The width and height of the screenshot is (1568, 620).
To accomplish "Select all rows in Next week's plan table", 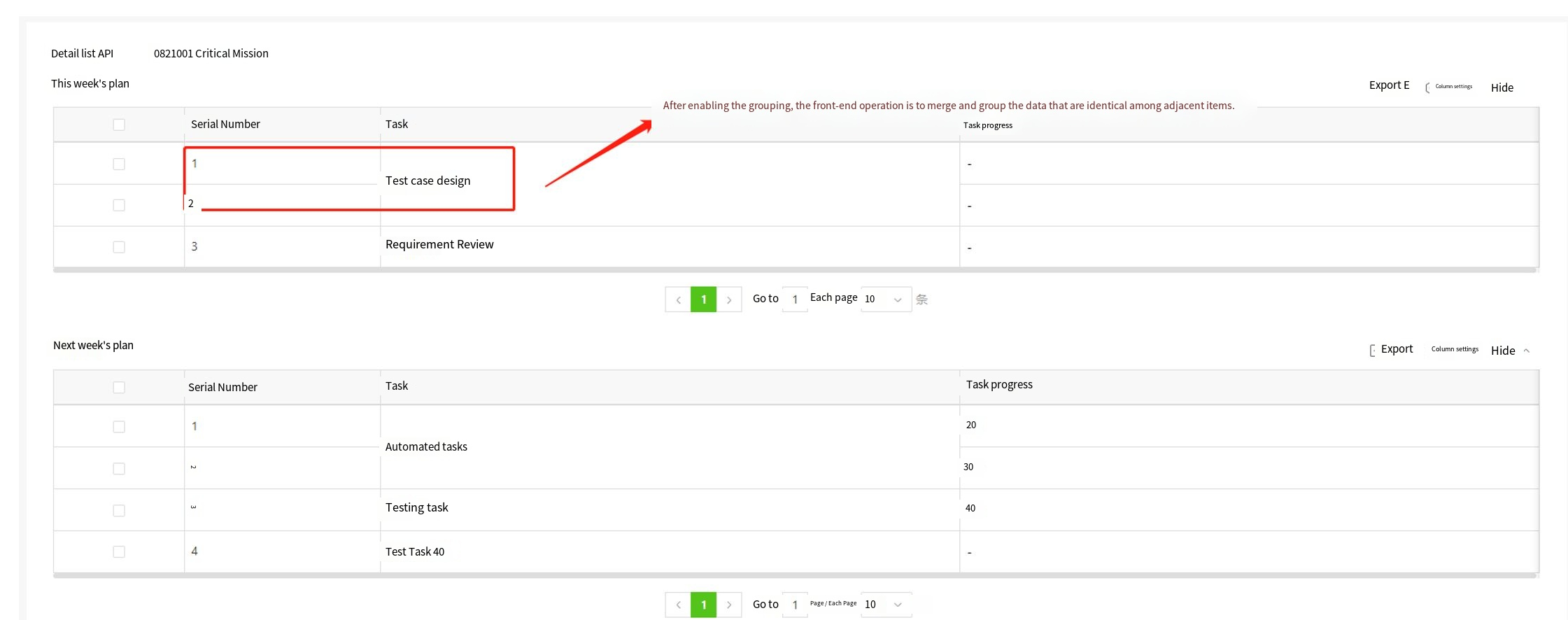I will 119,388.
